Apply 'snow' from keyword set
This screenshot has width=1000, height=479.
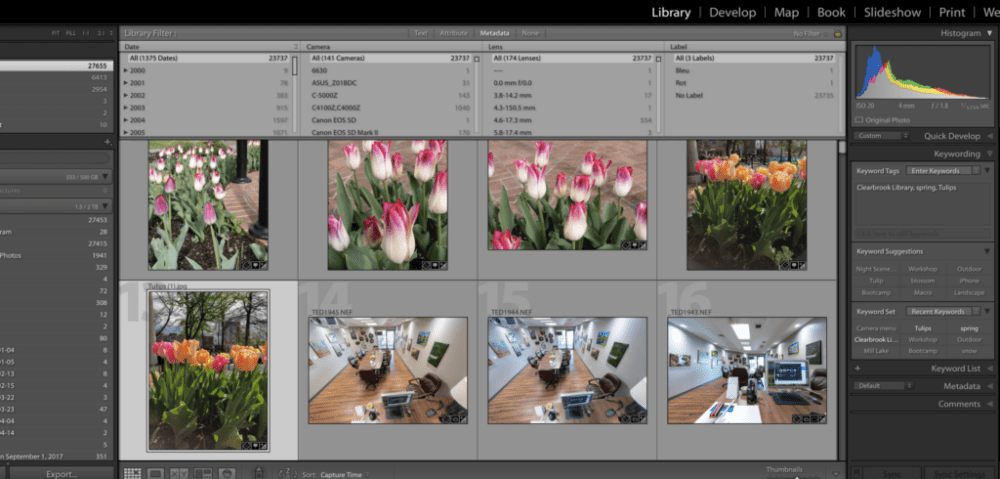pyautogui.click(x=969, y=351)
